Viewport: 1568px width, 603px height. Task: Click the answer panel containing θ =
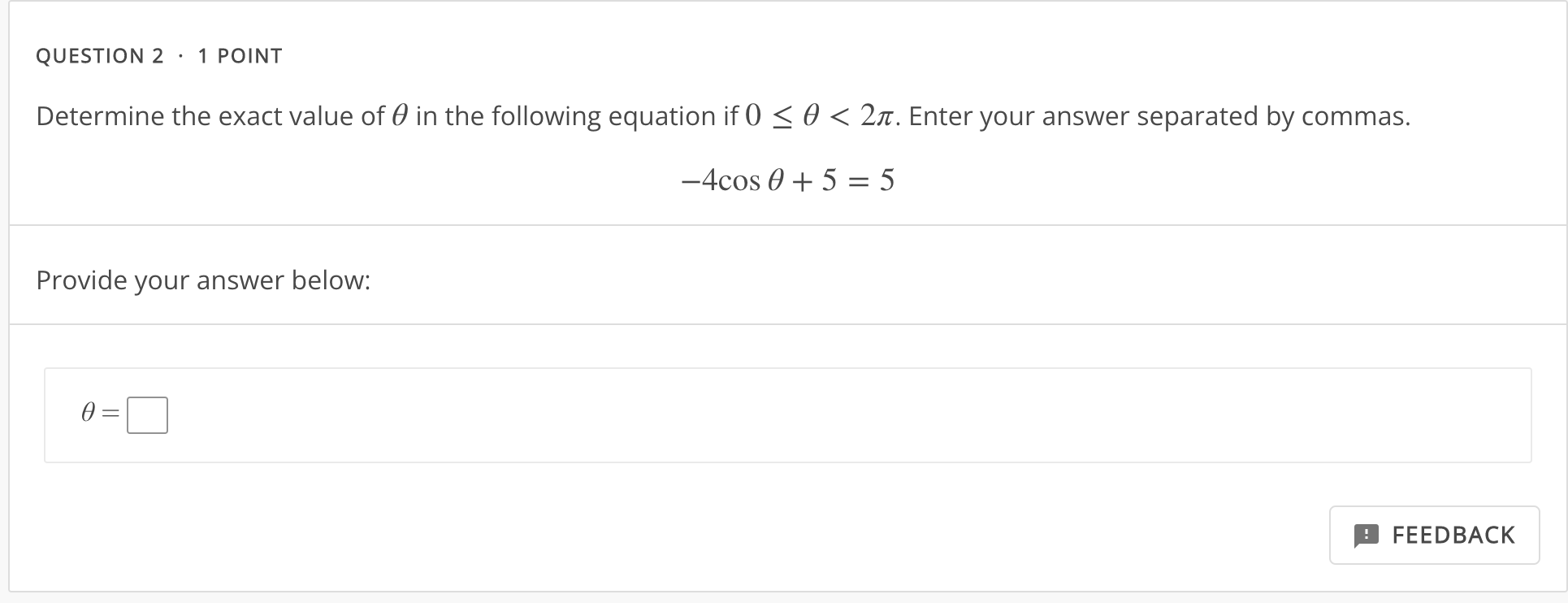[786, 414]
